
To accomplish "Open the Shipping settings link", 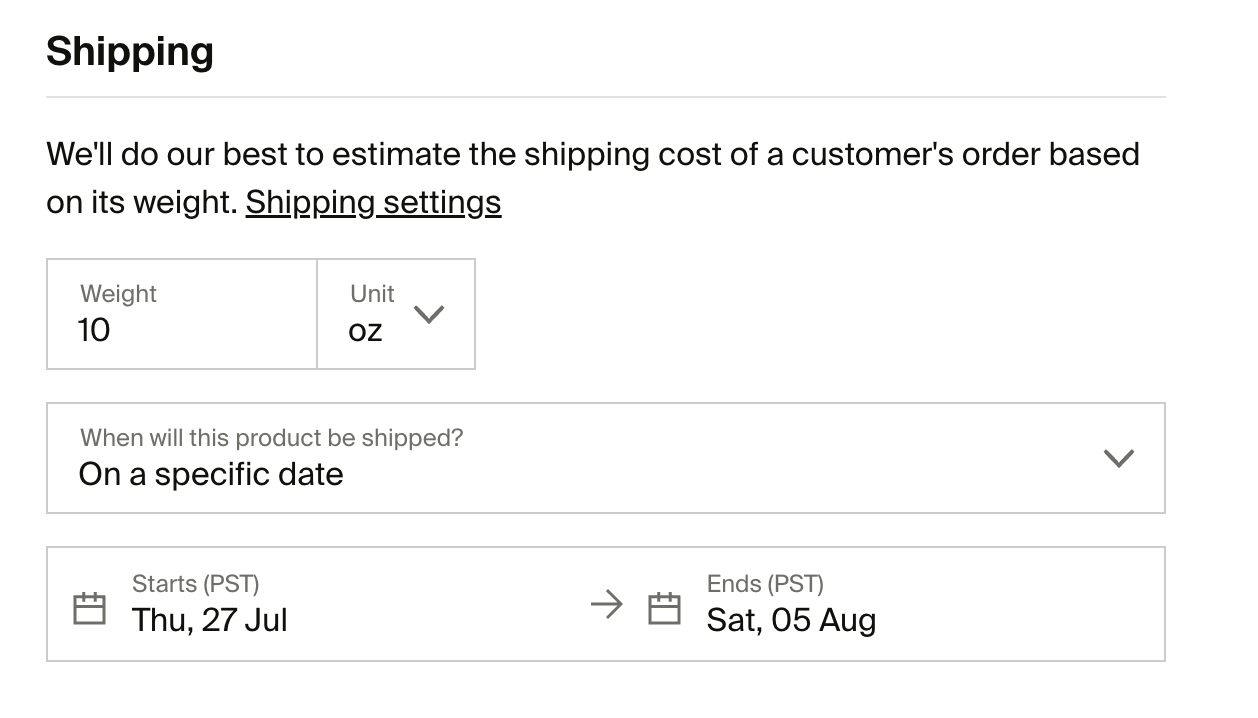I will pyautogui.click(x=373, y=202).
